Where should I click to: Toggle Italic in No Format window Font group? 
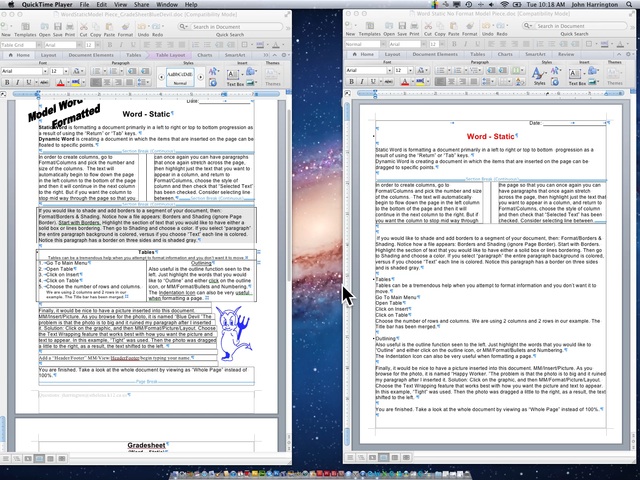(x=362, y=81)
